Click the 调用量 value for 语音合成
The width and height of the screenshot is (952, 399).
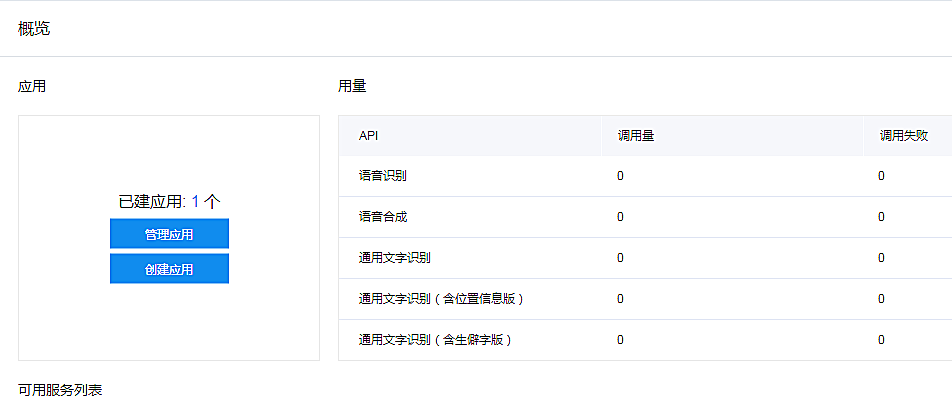click(620, 217)
